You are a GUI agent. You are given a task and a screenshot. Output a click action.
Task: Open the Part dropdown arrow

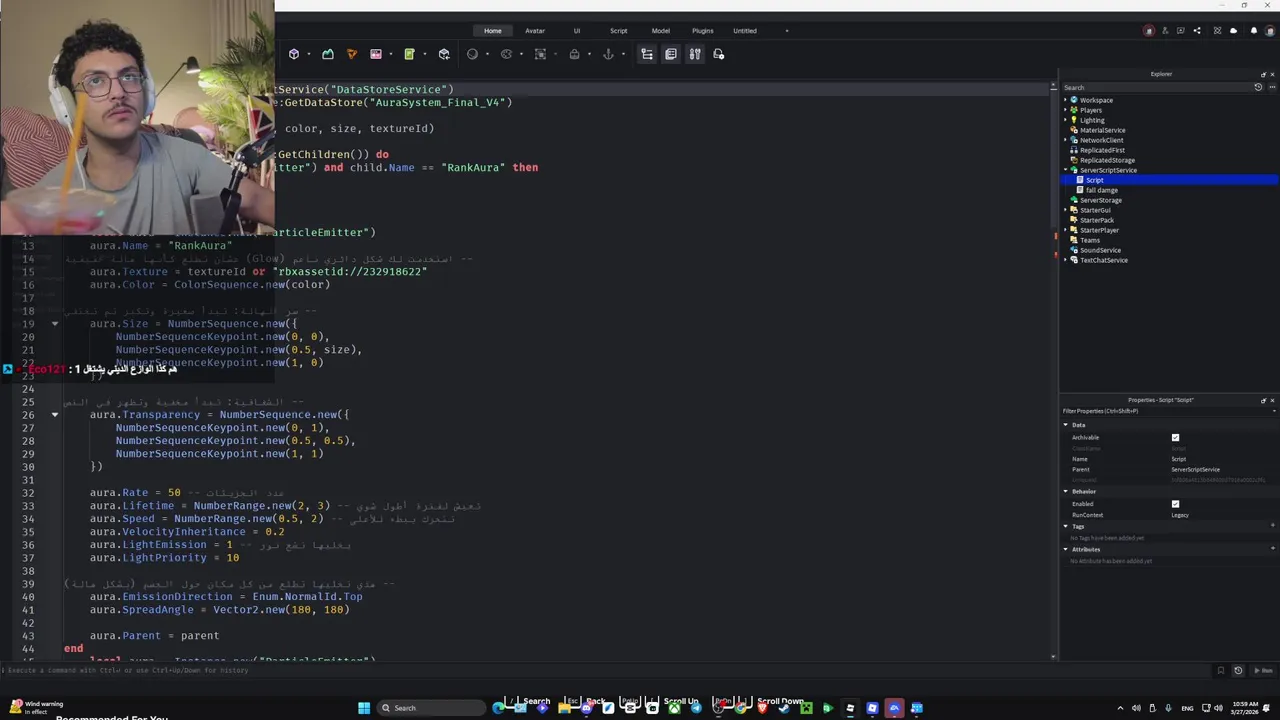tap(309, 54)
